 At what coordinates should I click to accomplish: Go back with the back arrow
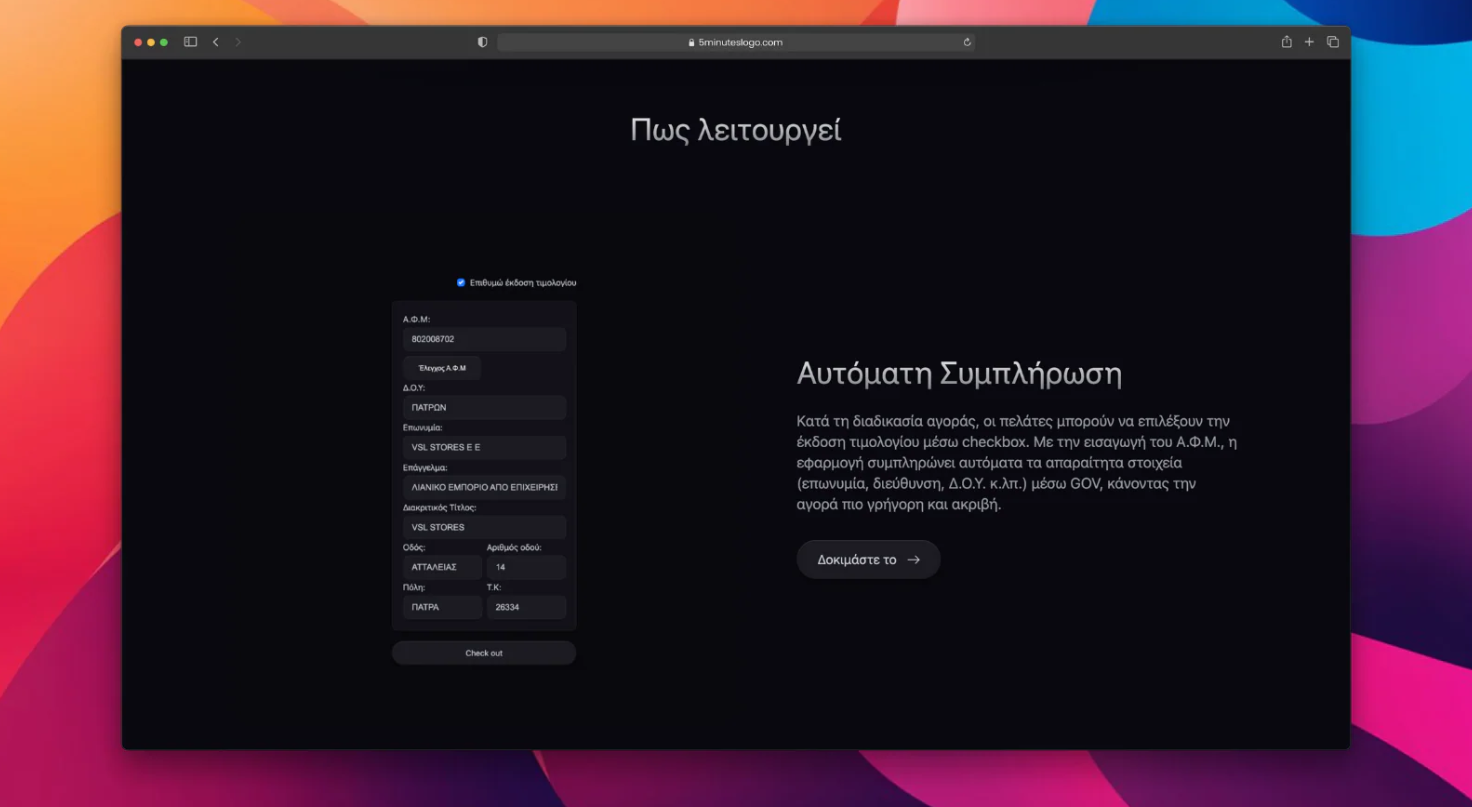click(216, 42)
